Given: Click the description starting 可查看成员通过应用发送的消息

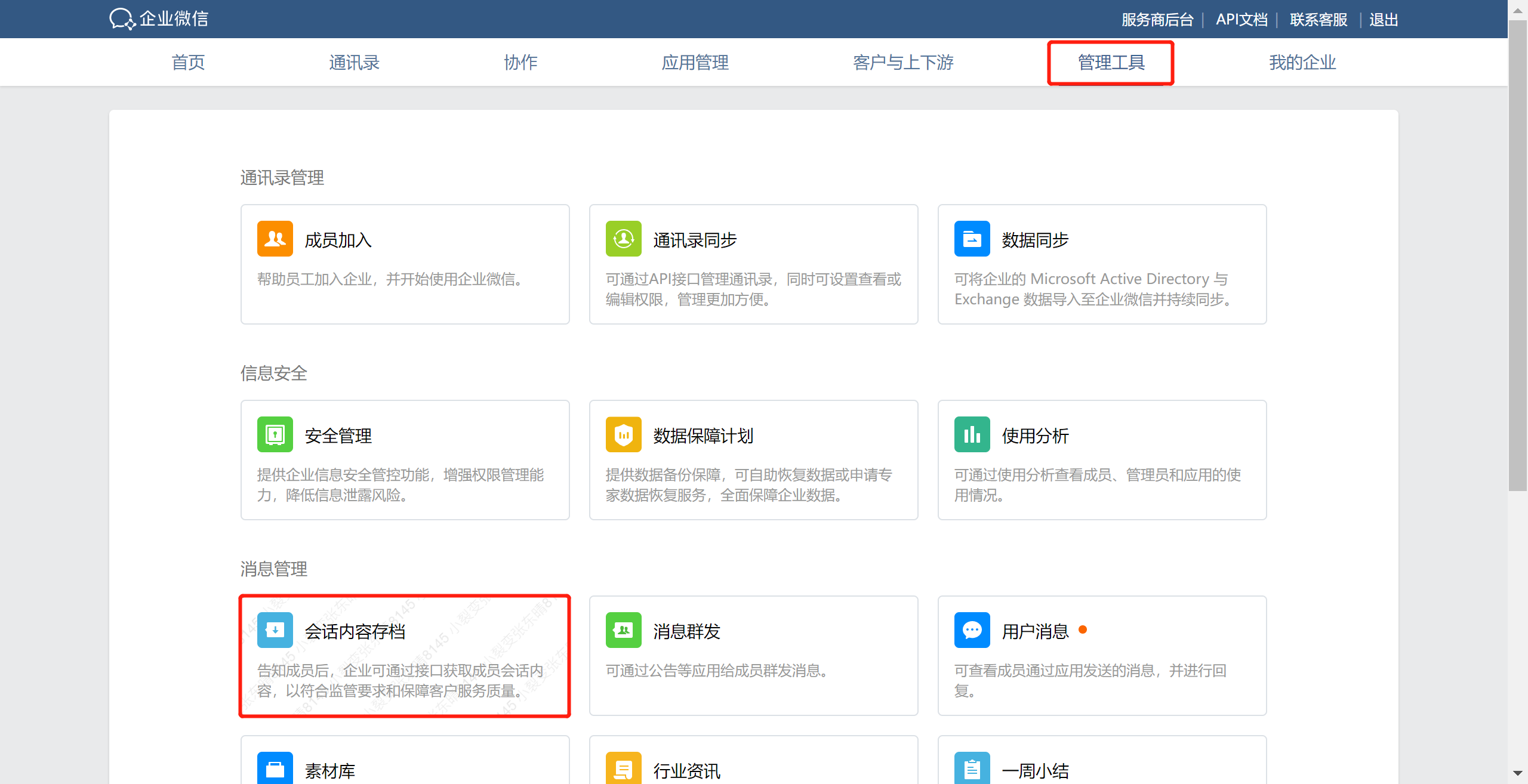Looking at the screenshot, I should (x=1090, y=681).
